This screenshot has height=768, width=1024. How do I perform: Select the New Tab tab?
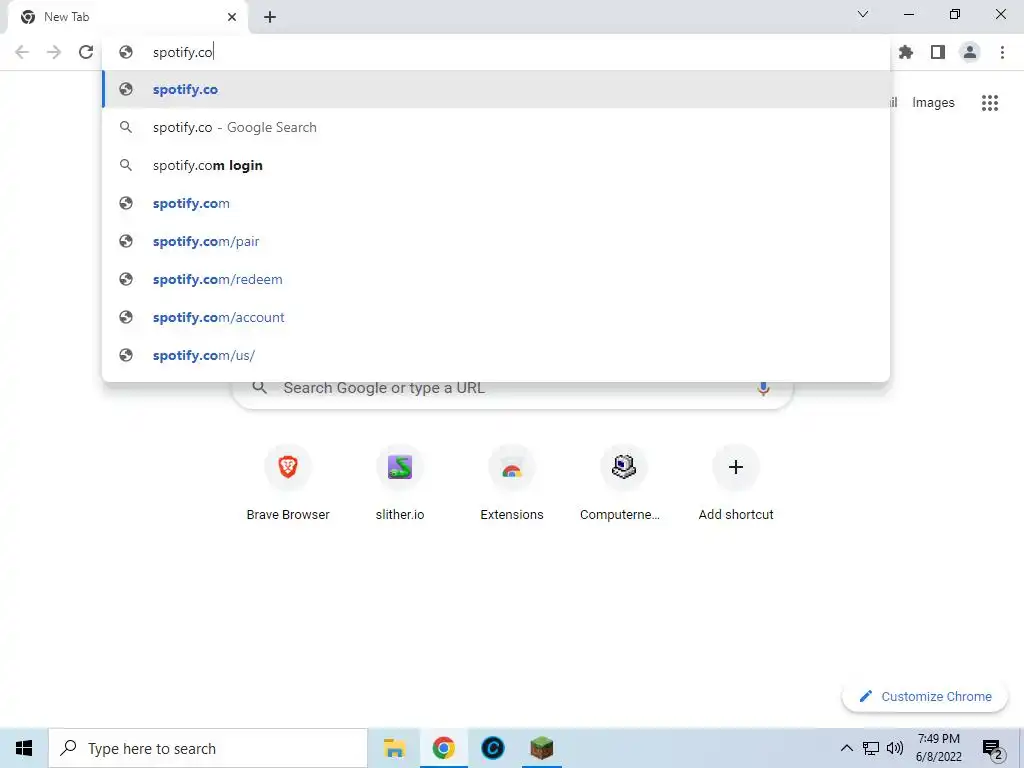pyautogui.click(x=127, y=17)
